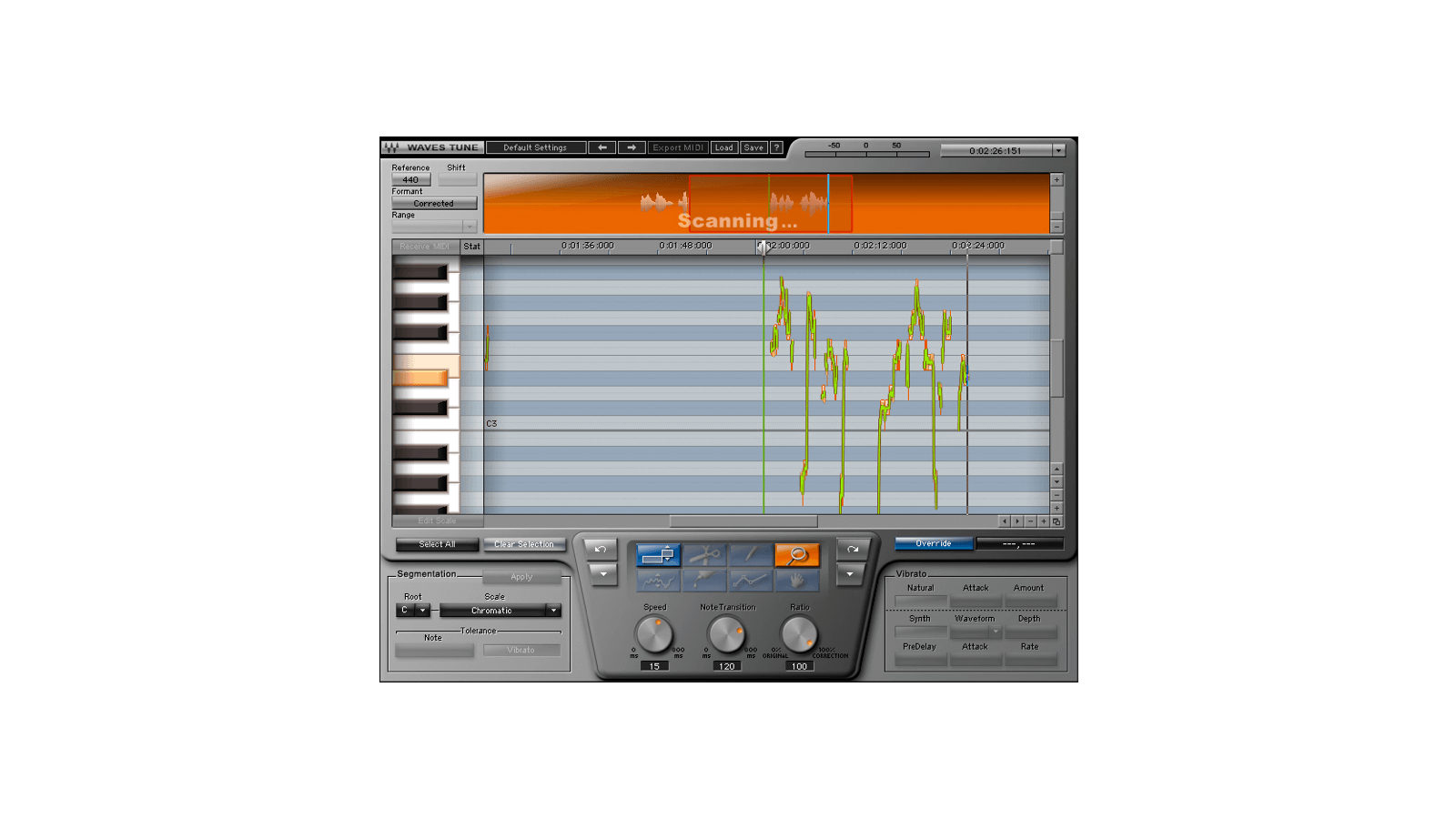Load previous preset with left arrow
Image resolution: width=1456 pixels, height=819 pixels.
602,147
